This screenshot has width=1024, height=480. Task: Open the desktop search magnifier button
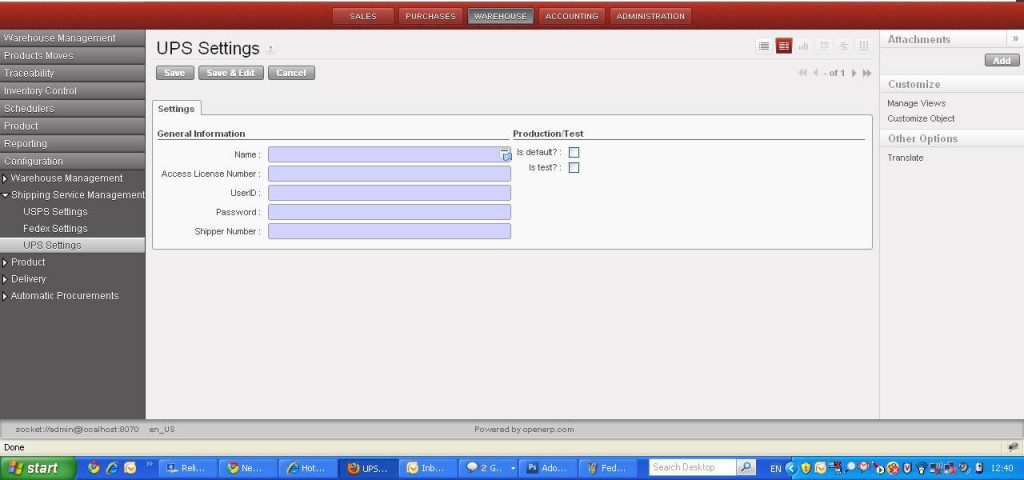coord(746,468)
